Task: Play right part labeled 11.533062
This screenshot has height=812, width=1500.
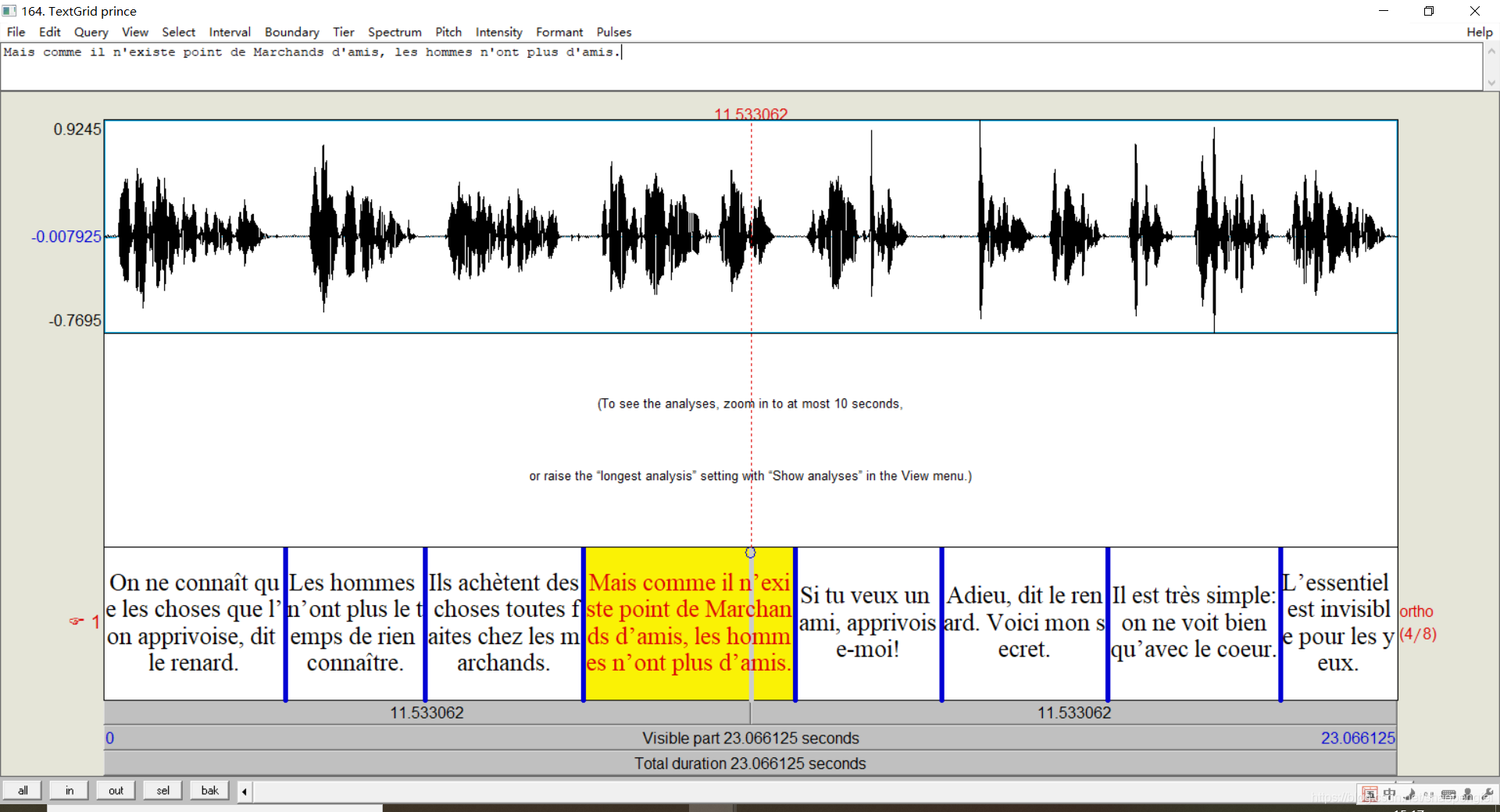Action: [1074, 713]
